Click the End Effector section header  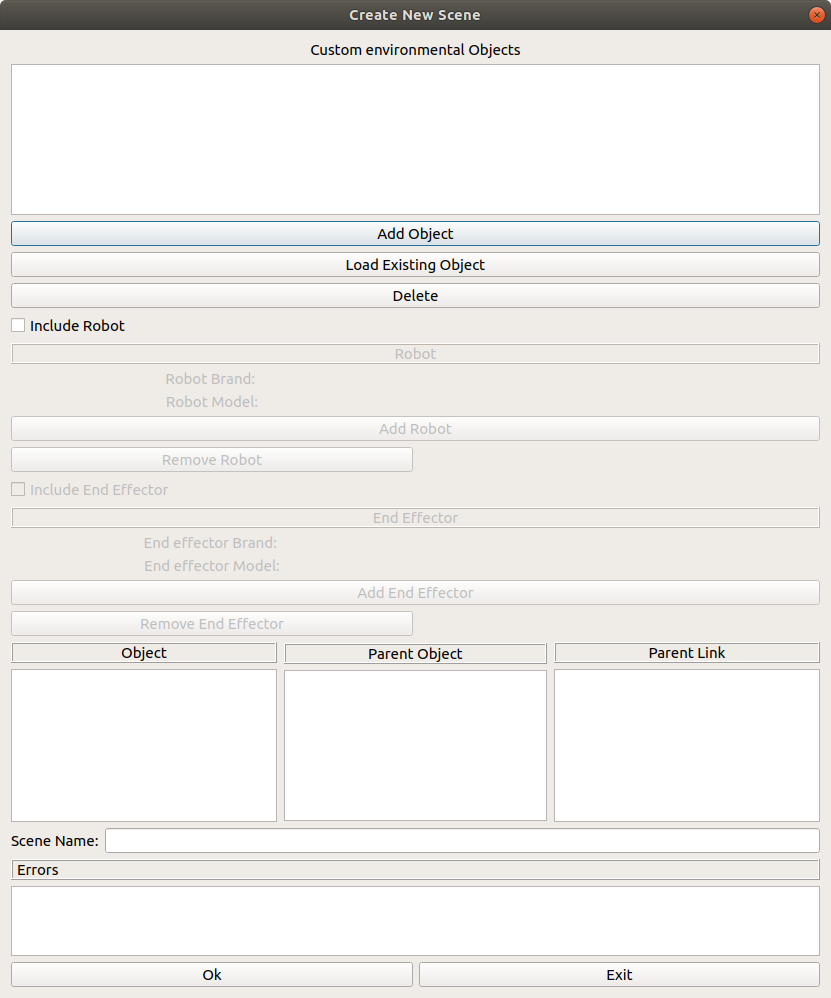click(415, 518)
